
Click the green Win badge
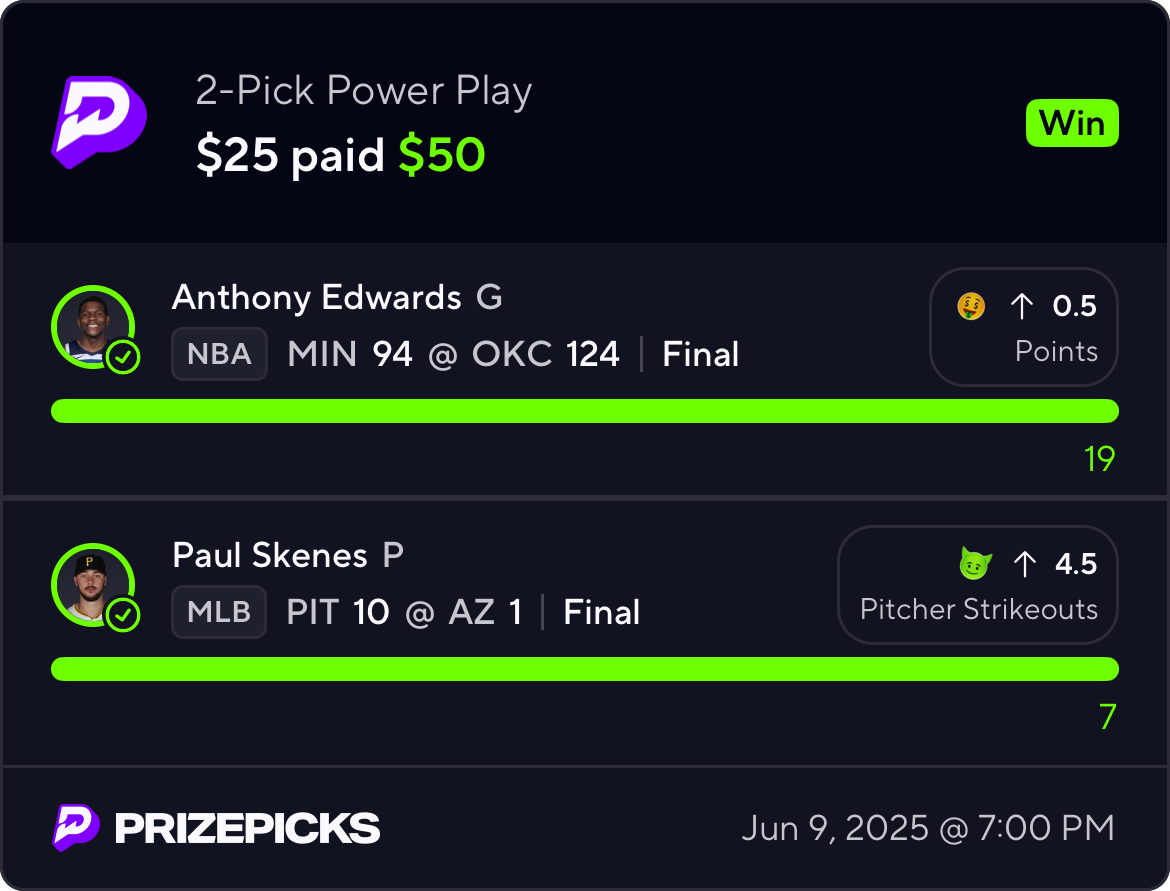[1072, 124]
